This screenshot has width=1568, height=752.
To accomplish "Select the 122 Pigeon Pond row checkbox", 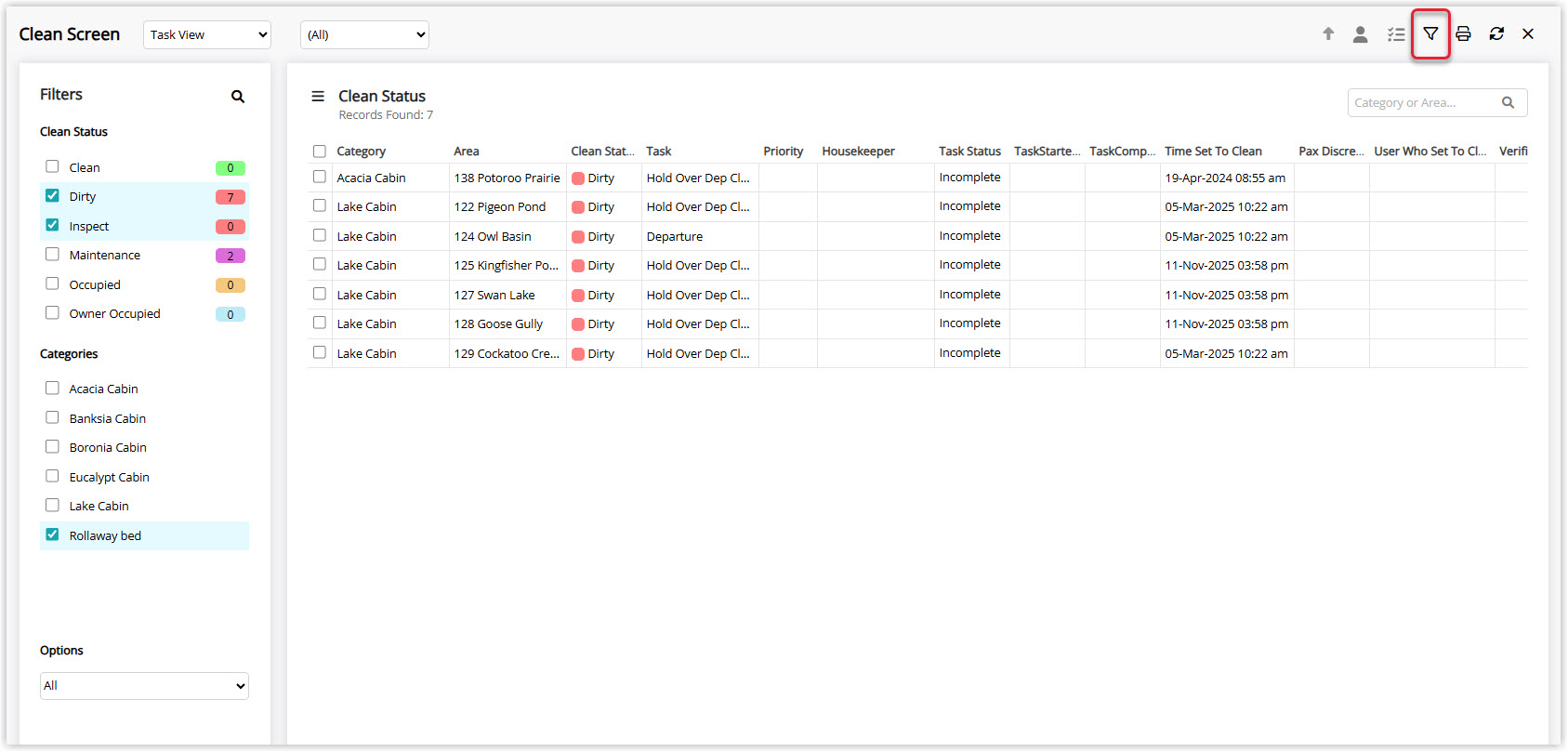I will click(320, 205).
